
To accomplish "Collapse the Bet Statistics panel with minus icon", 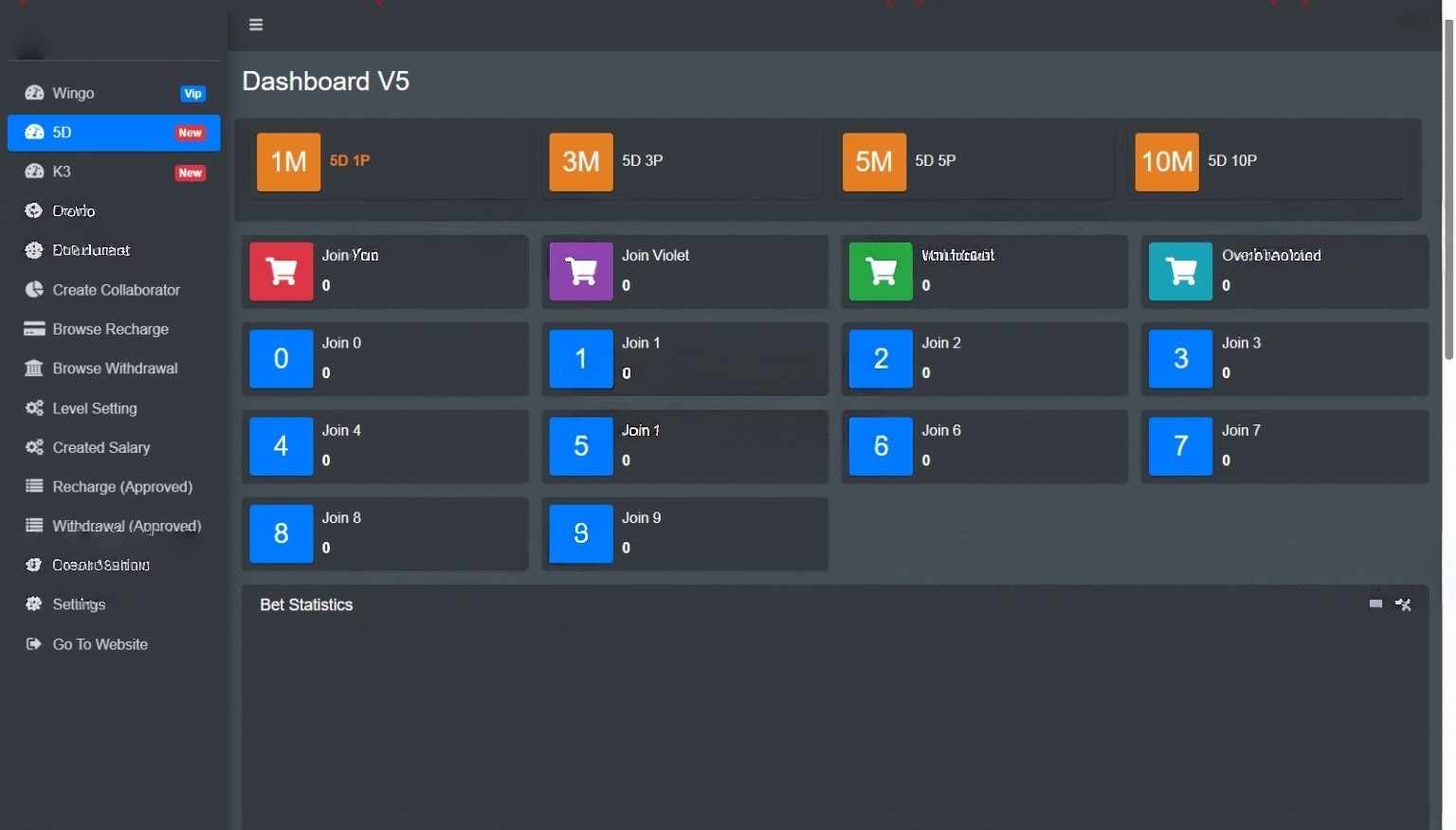I will [x=1375, y=604].
